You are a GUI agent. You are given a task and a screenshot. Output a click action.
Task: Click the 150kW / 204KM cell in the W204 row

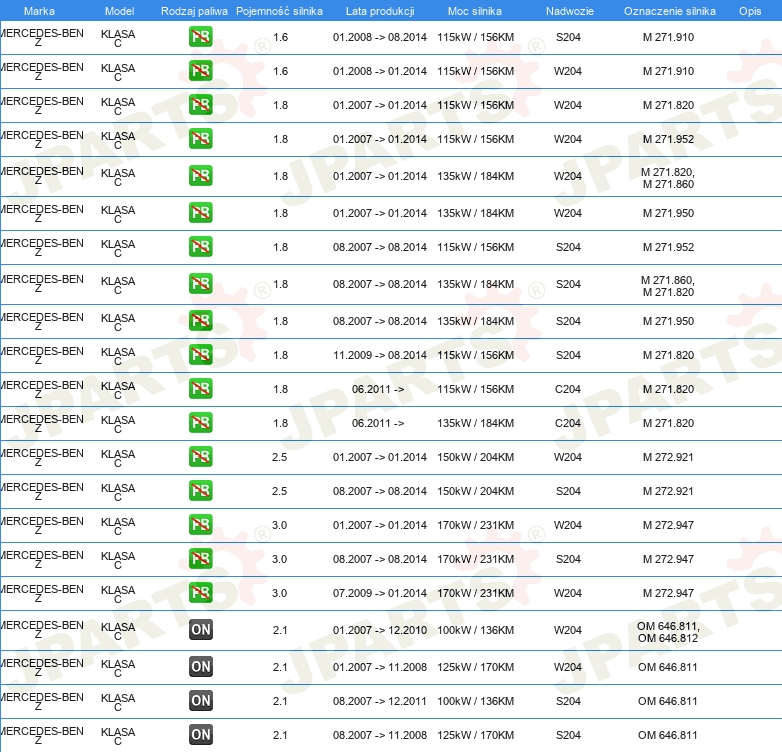click(475, 457)
